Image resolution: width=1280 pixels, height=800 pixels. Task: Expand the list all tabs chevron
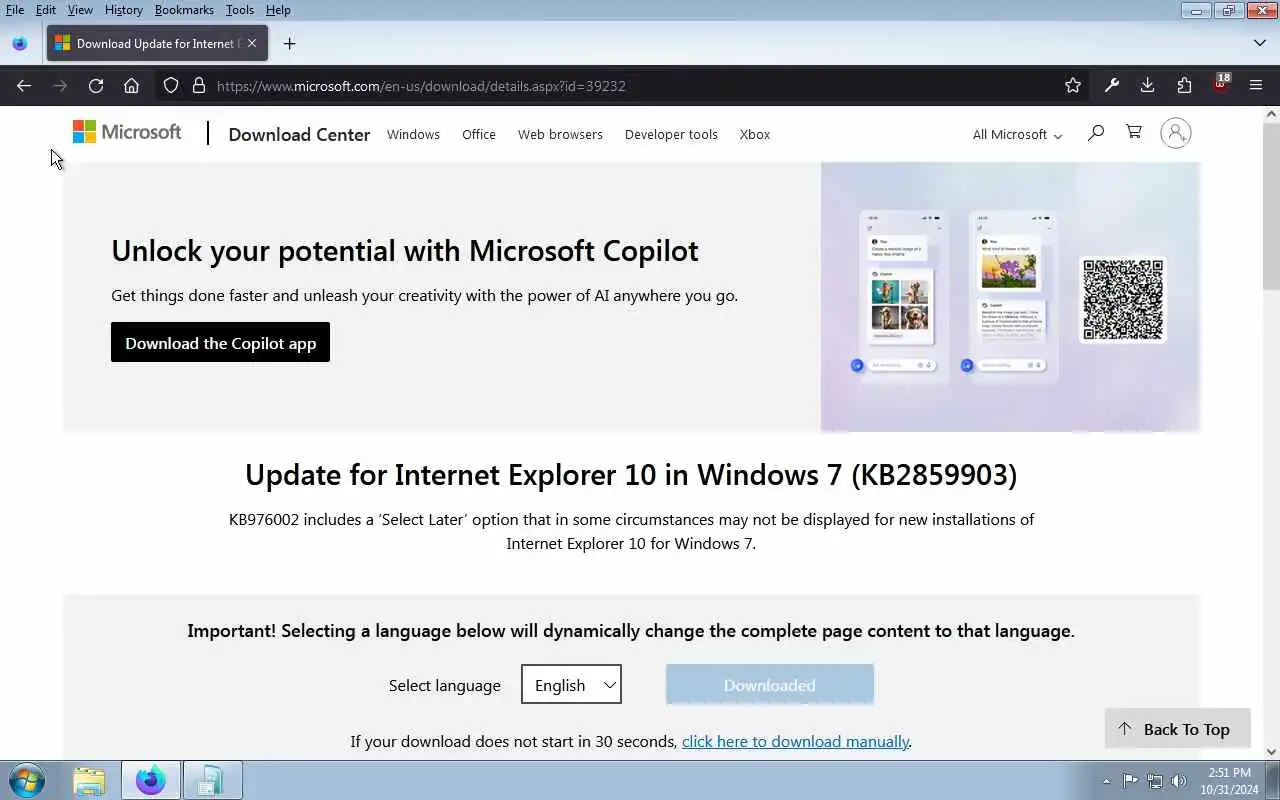[x=1259, y=43]
